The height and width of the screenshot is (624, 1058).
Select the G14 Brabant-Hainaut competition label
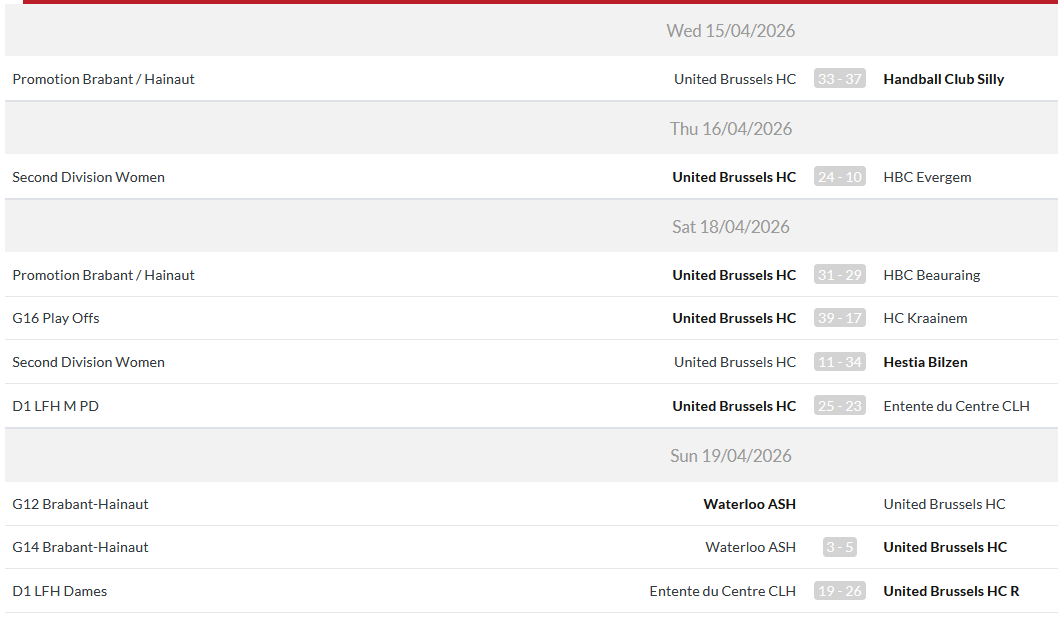pos(80,547)
